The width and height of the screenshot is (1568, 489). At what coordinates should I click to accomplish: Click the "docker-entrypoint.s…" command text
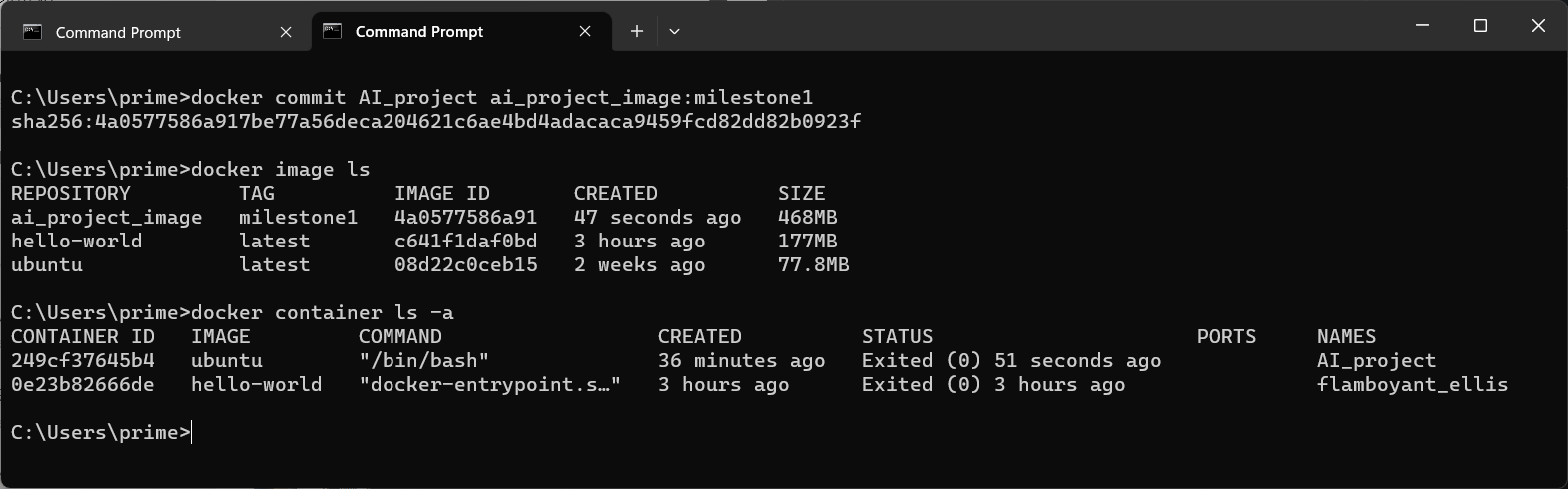point(489,385)
